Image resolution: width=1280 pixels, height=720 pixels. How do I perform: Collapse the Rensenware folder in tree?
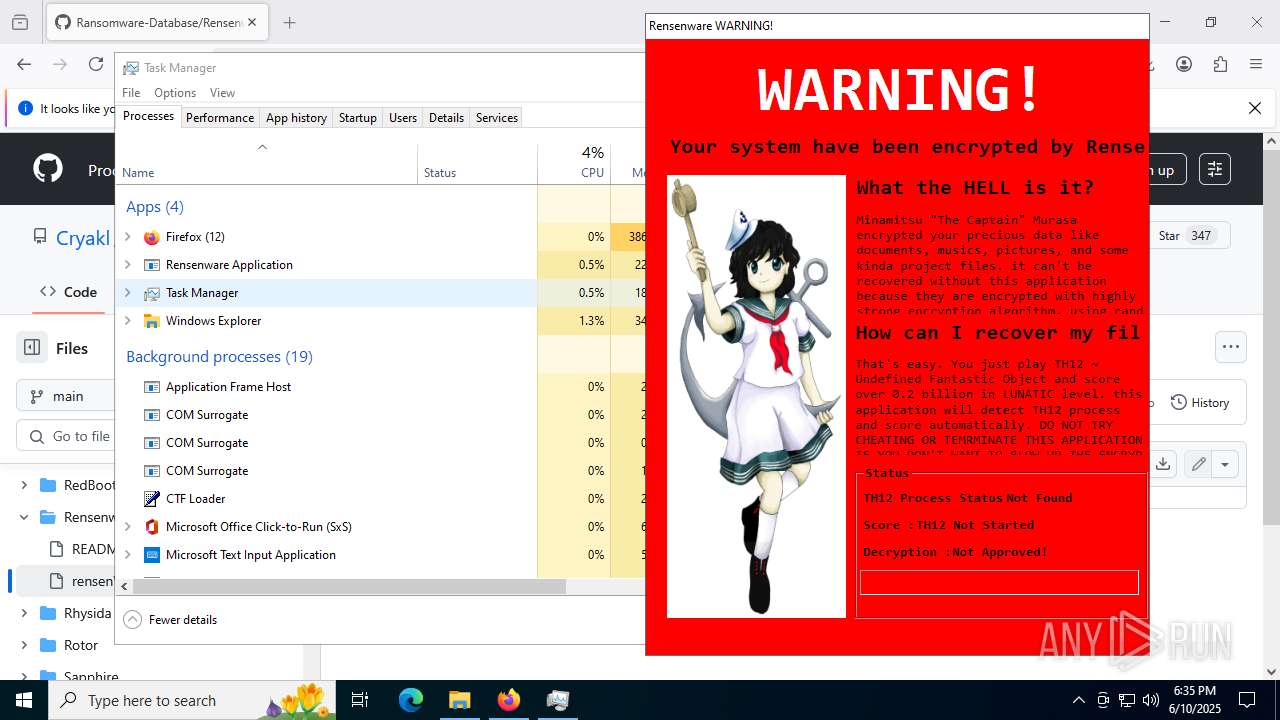click(24, 517)
